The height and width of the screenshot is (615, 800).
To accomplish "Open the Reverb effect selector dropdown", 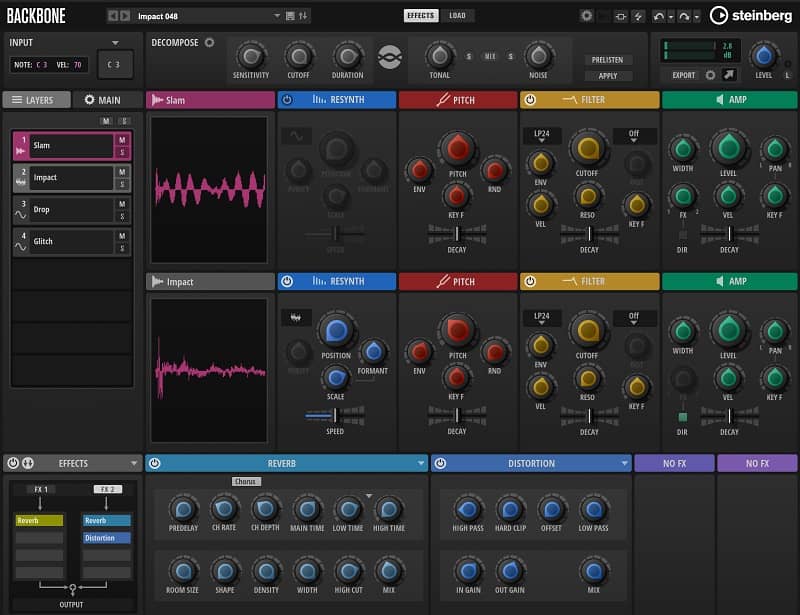I will [420, 463].
